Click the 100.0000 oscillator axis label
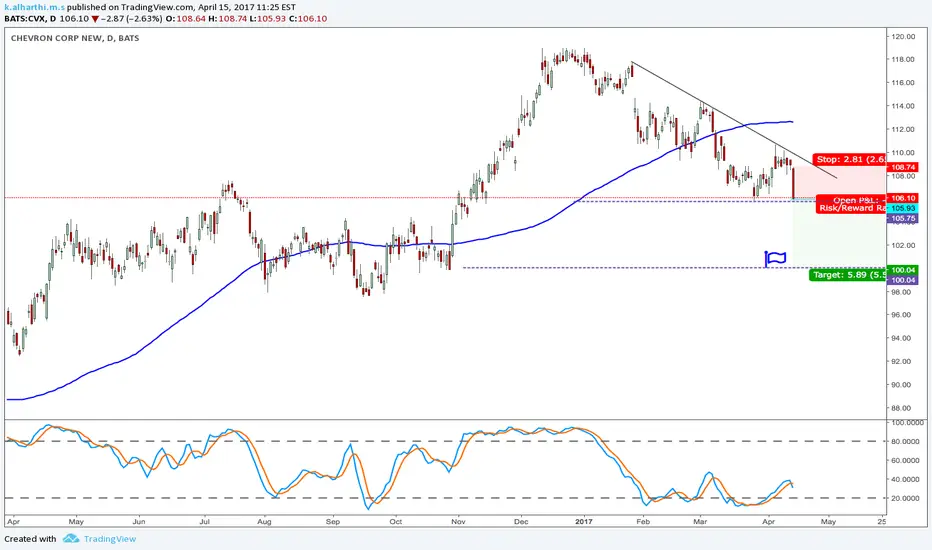The height and width of the screenshot is (550, 932). coord(906,422)
